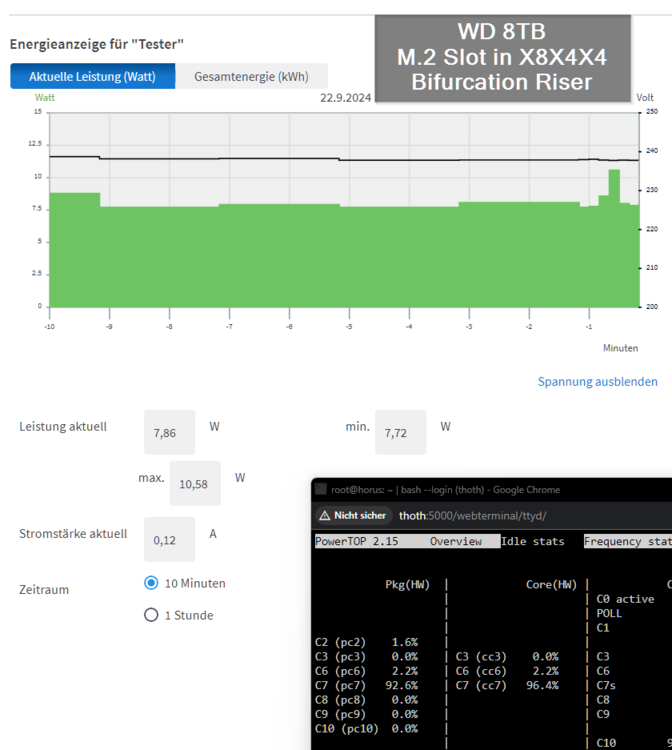Viewport: 672px width, 750px height.
Task: Click the Core(HW) column header
Action: [551, 585]
